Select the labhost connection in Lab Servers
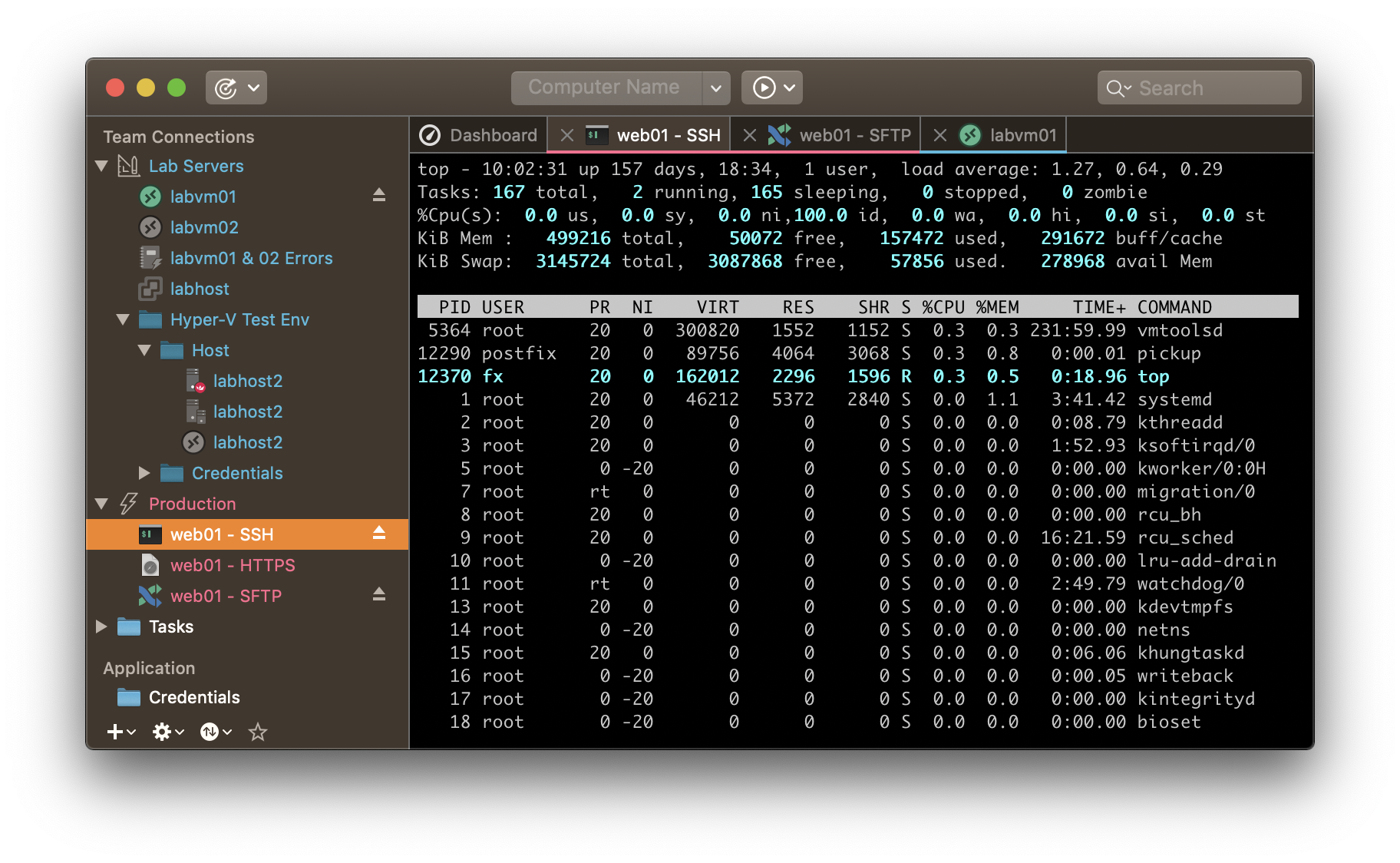Image resolution: width=1400 pixels, height=863 pixels. [200, 289]
